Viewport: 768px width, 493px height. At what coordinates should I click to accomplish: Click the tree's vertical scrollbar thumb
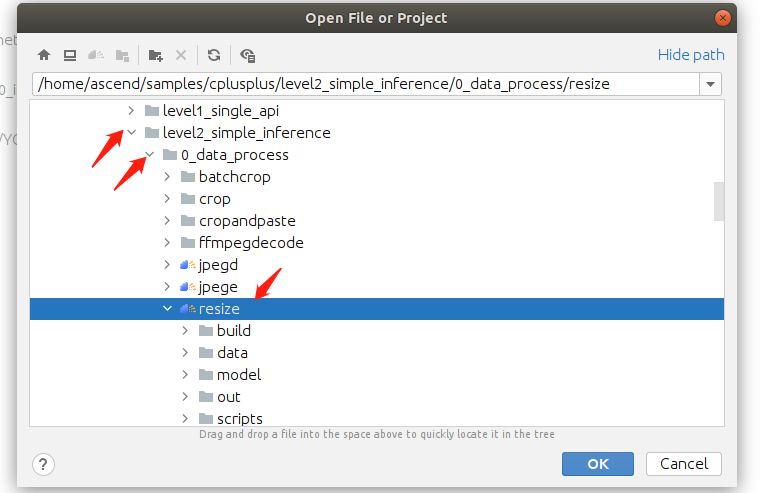tap(718, 200)
